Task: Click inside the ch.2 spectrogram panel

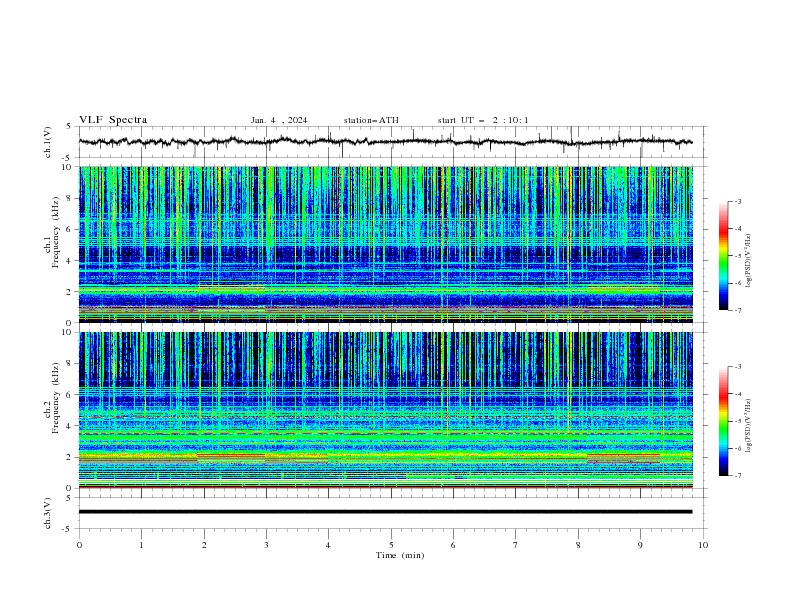Action: coord(386,410)
